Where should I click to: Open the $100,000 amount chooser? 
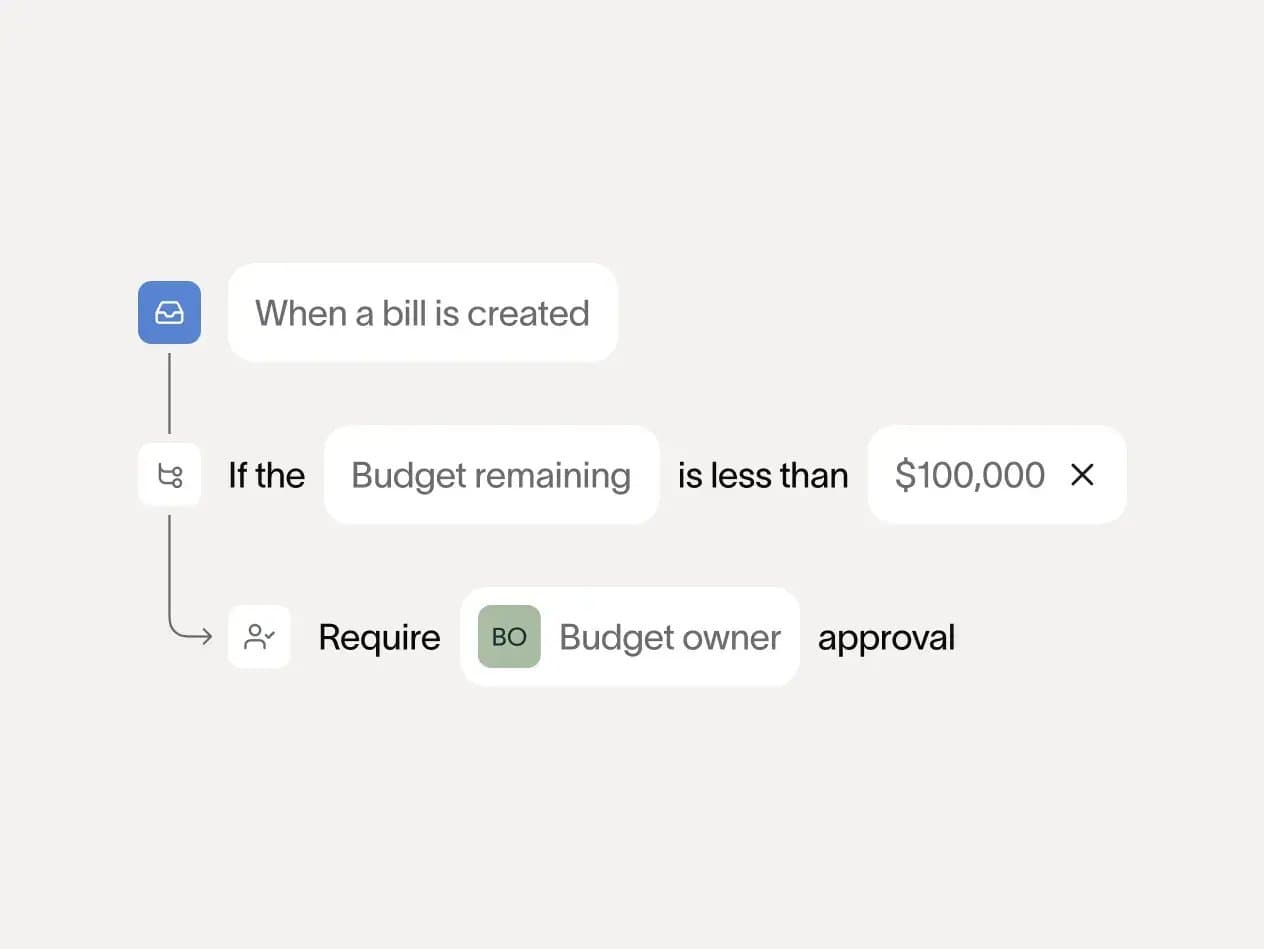970,474
